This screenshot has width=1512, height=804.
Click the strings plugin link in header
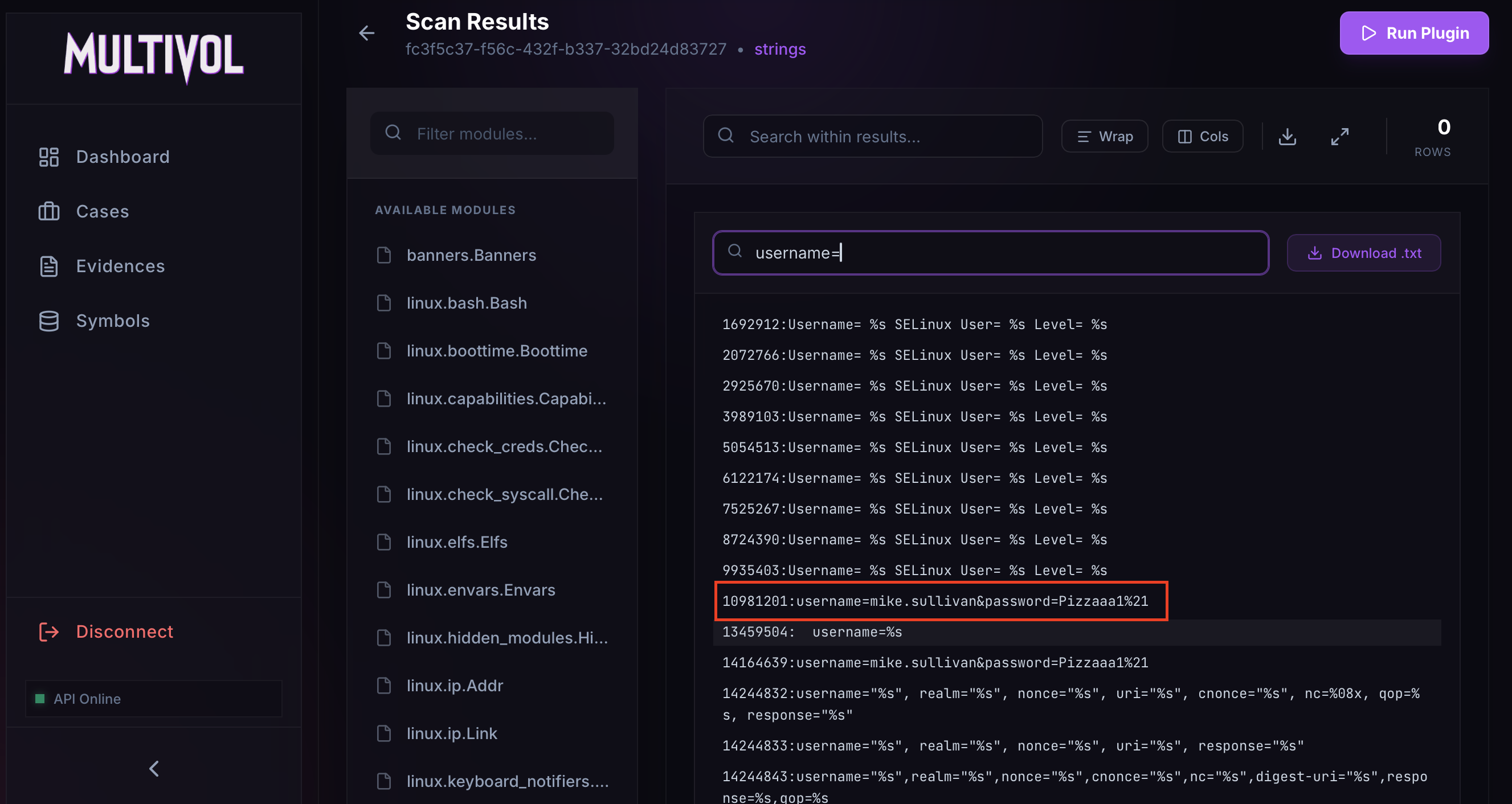click(779, 50)
